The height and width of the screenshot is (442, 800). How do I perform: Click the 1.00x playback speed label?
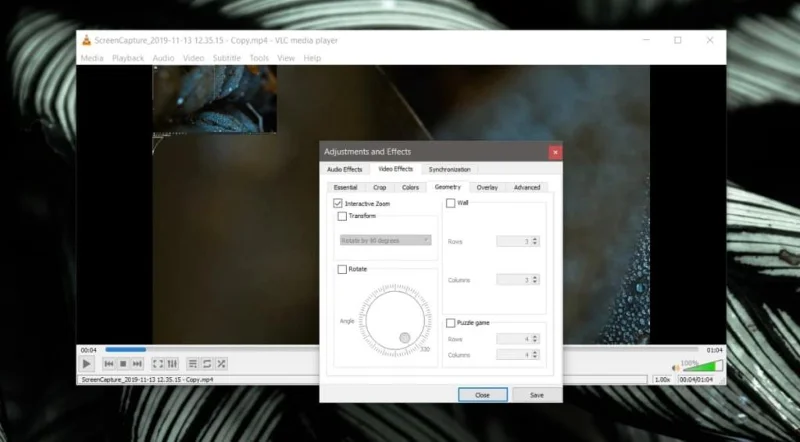point(662,380)
